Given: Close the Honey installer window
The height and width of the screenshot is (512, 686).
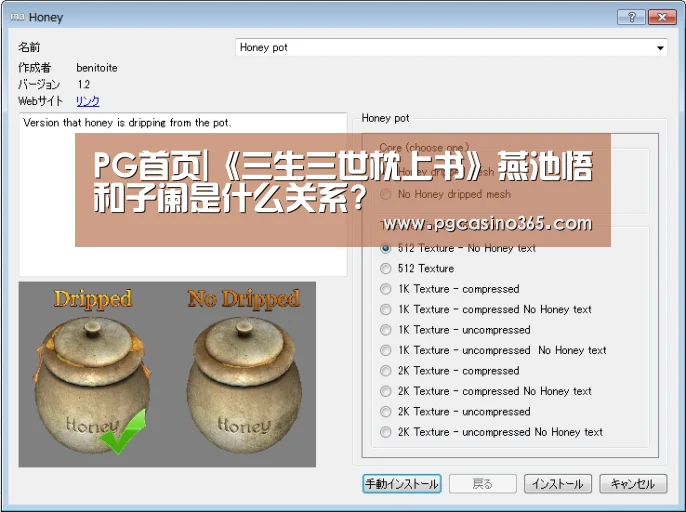Looking at the screenshot, I should point(662,17).
